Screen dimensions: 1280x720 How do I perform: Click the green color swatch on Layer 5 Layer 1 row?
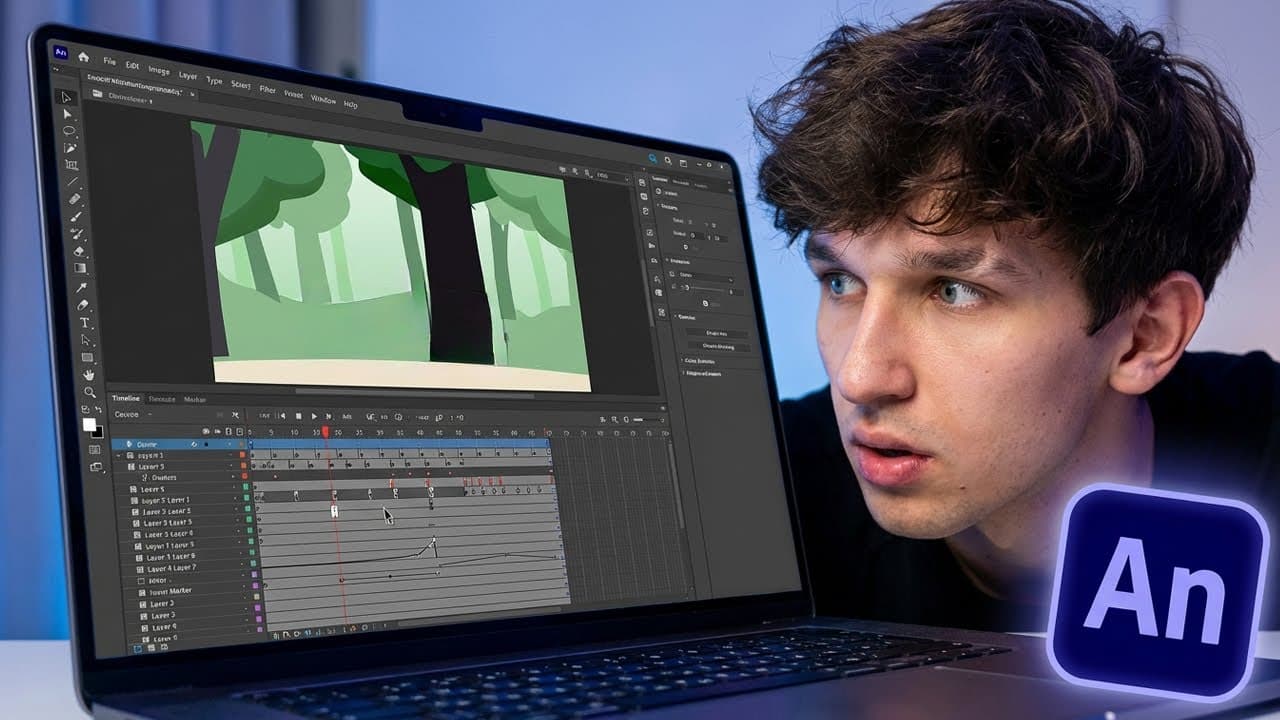246,498
